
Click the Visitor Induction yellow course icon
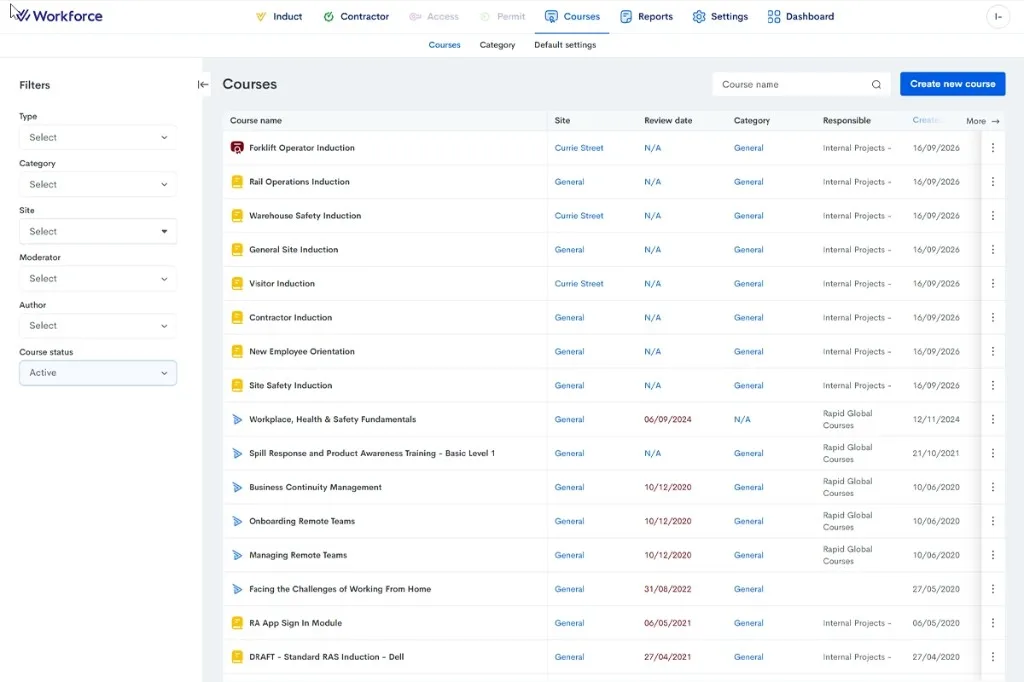tap(237, 284)
